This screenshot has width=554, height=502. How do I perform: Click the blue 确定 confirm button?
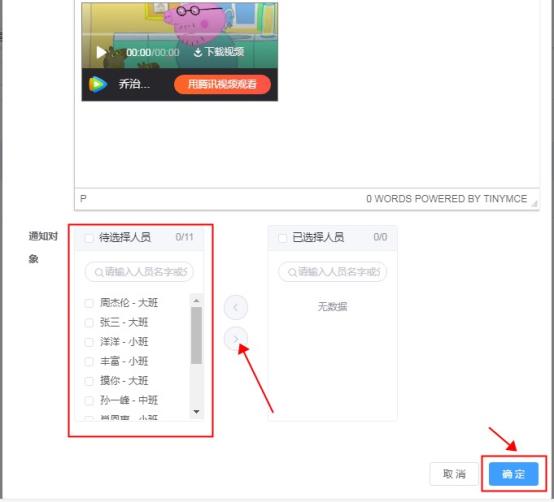tap(513, 474)
